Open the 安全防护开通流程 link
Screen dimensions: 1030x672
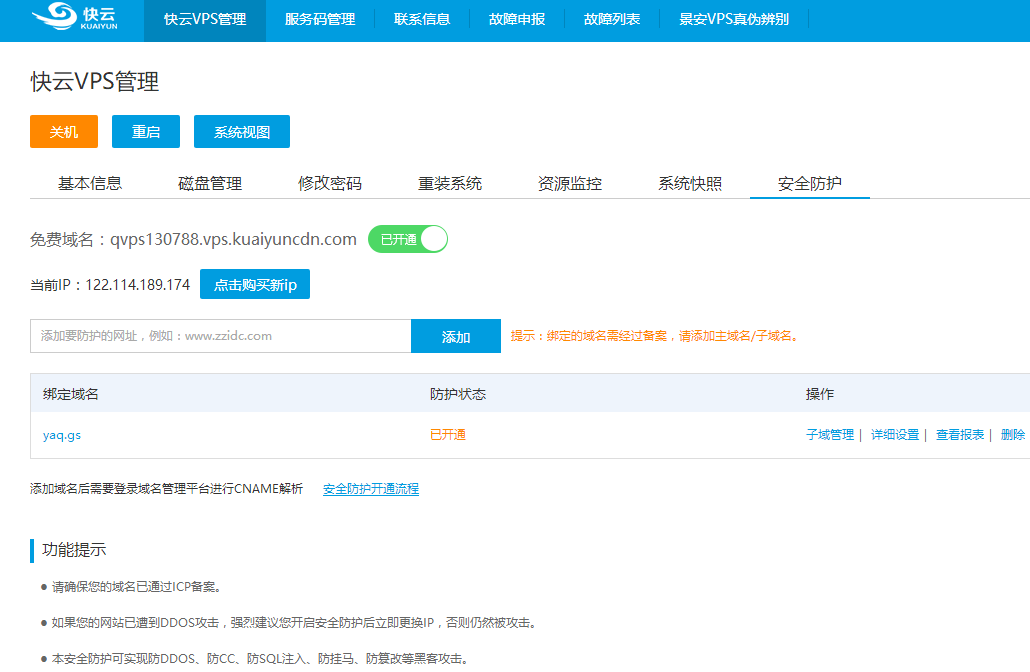point(371,489)
